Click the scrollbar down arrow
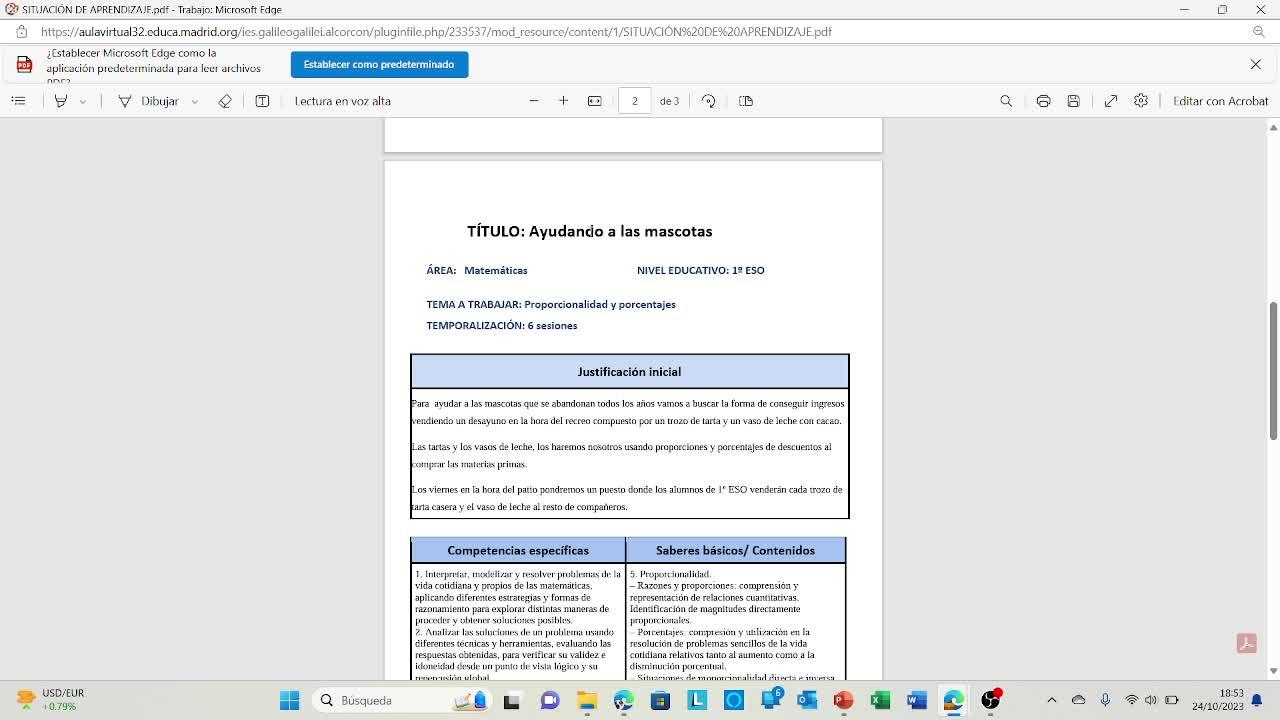Image resolution: width=1280 pixels, height=720 pixels. click(x=1273, y=671)
